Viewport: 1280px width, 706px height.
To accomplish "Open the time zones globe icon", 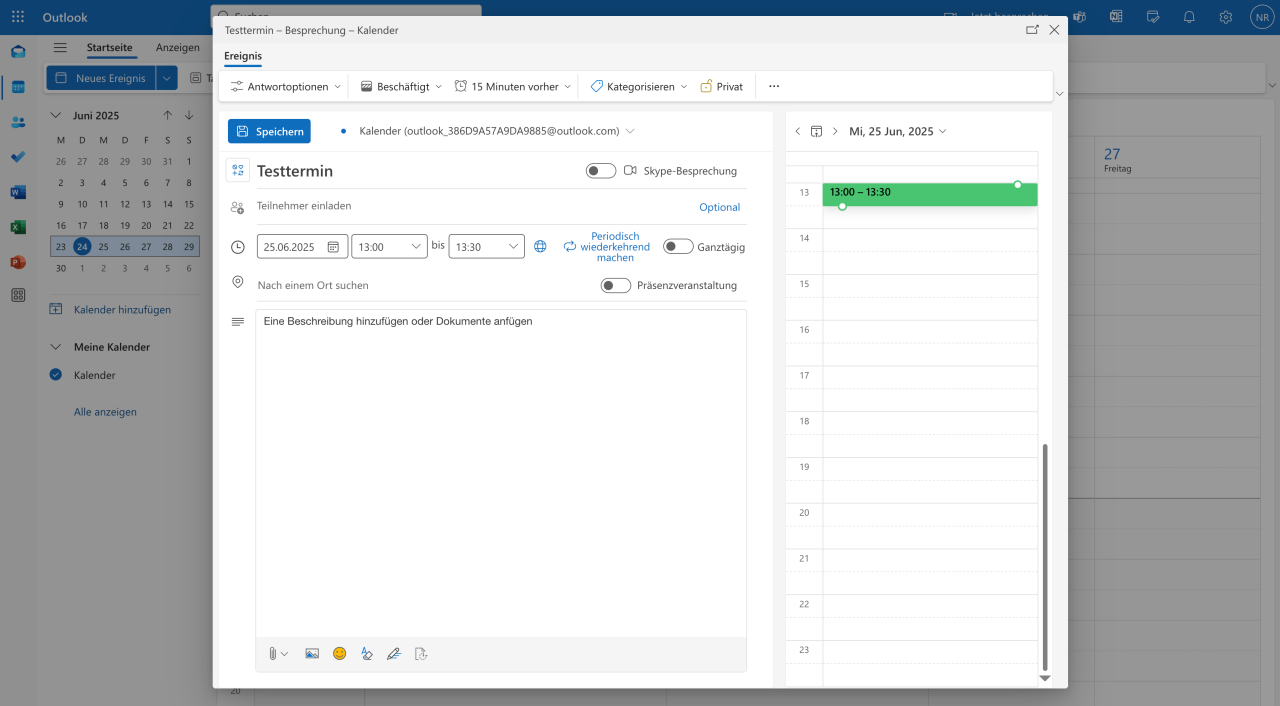I will [x=540, y=246].
